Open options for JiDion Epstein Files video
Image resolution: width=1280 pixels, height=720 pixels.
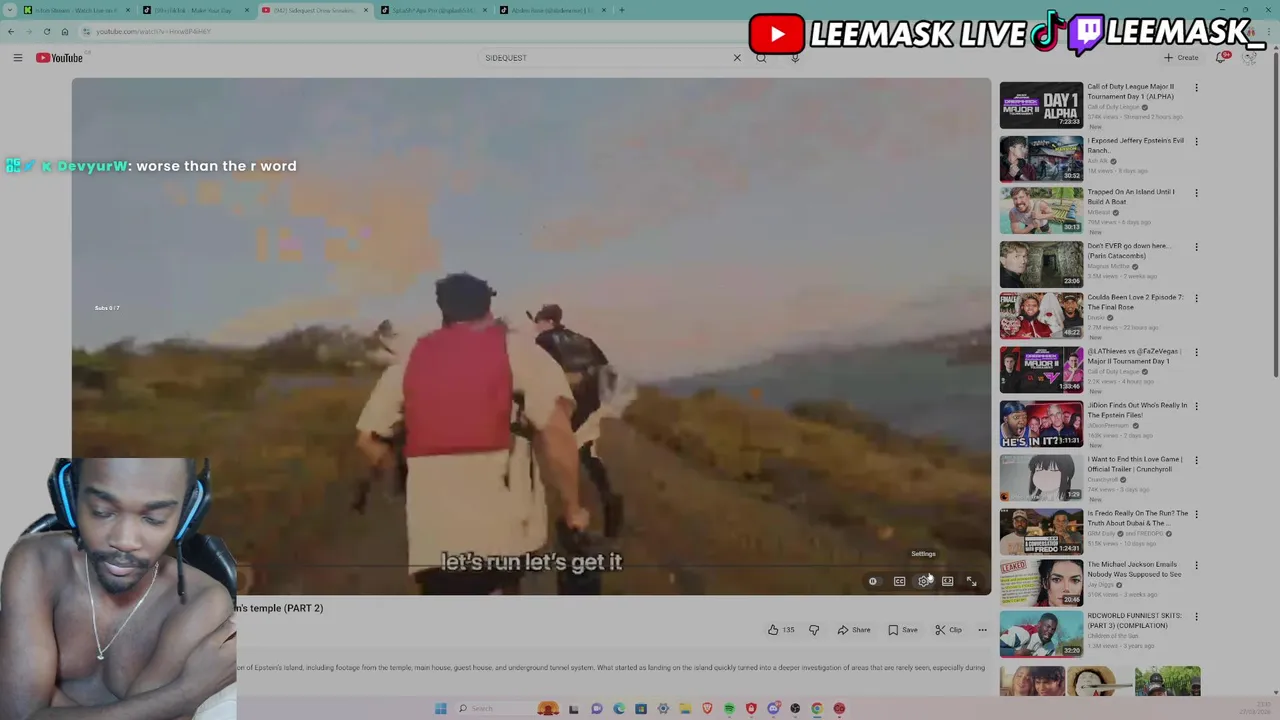[1196, 407]
